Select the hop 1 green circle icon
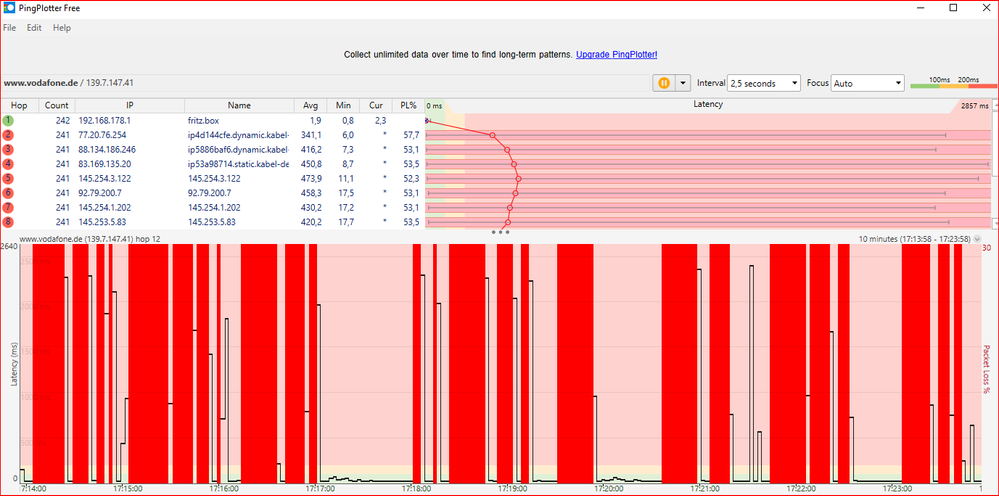Image resolution: width=999 pixels, height=496 pixels. [8, 120]
